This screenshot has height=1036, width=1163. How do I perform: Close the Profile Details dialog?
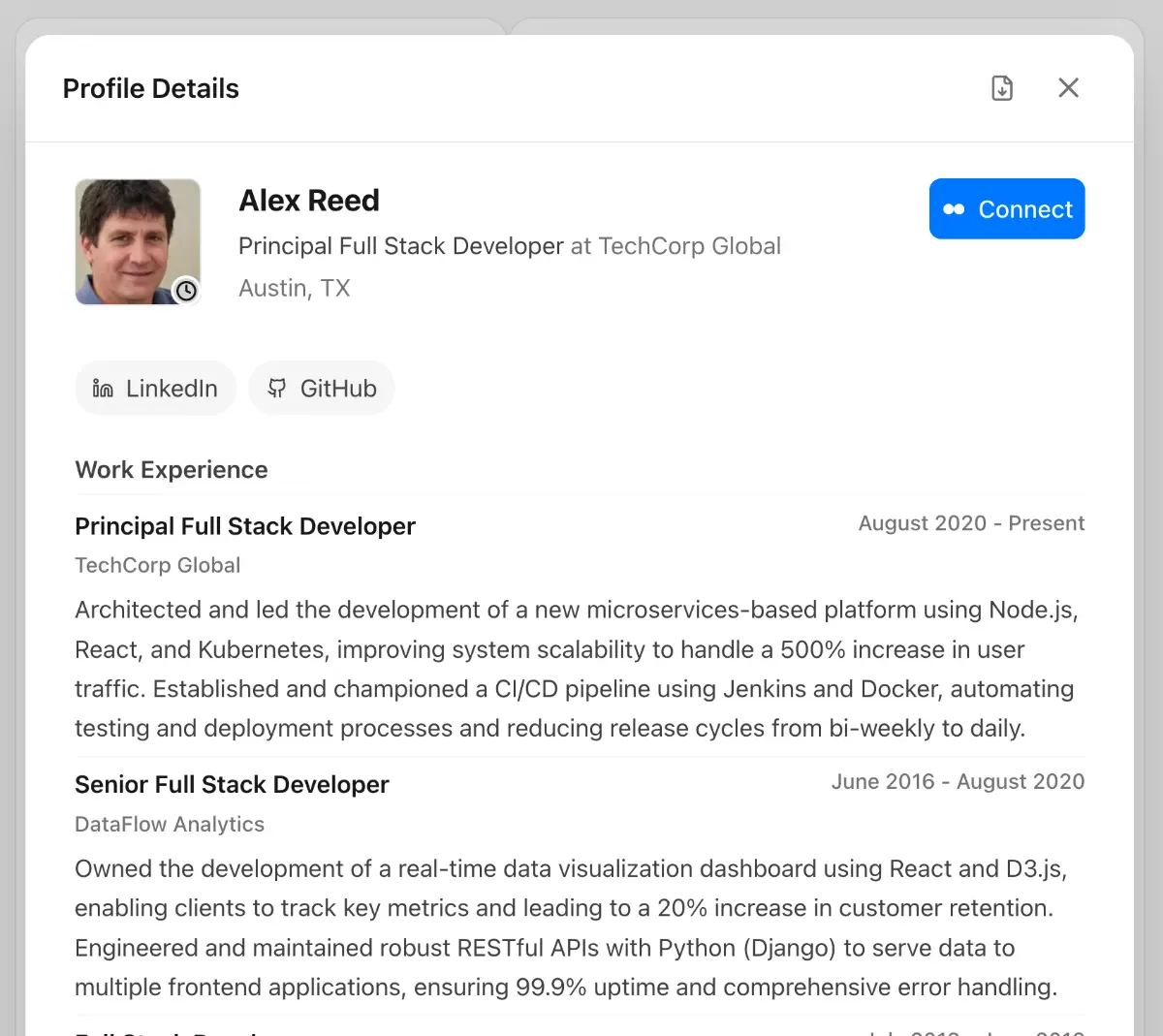point(1068,88)
